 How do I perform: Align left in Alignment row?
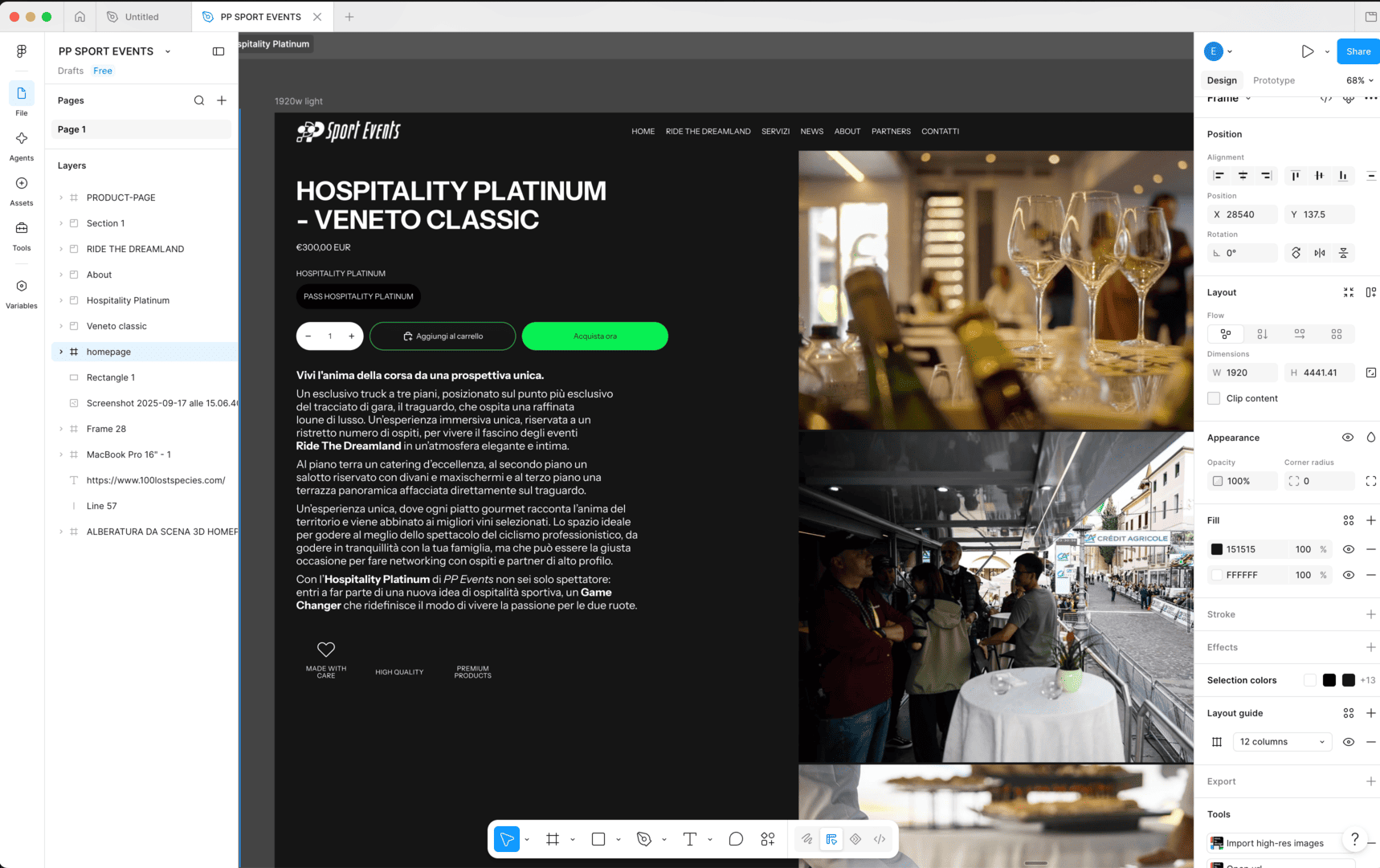pyautogui.click(x=1219, y=176)
